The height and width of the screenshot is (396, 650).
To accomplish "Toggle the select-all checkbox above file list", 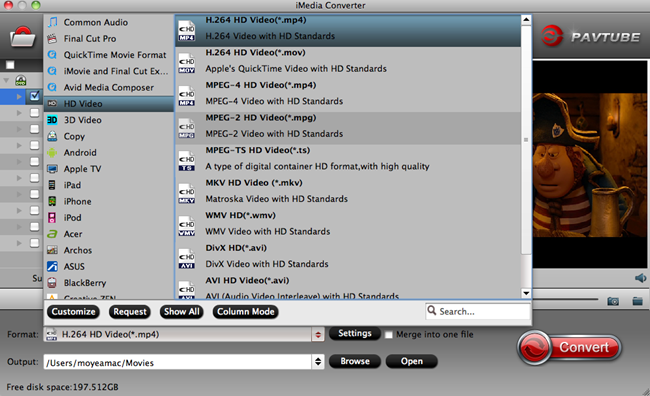I will coord(10,65).
